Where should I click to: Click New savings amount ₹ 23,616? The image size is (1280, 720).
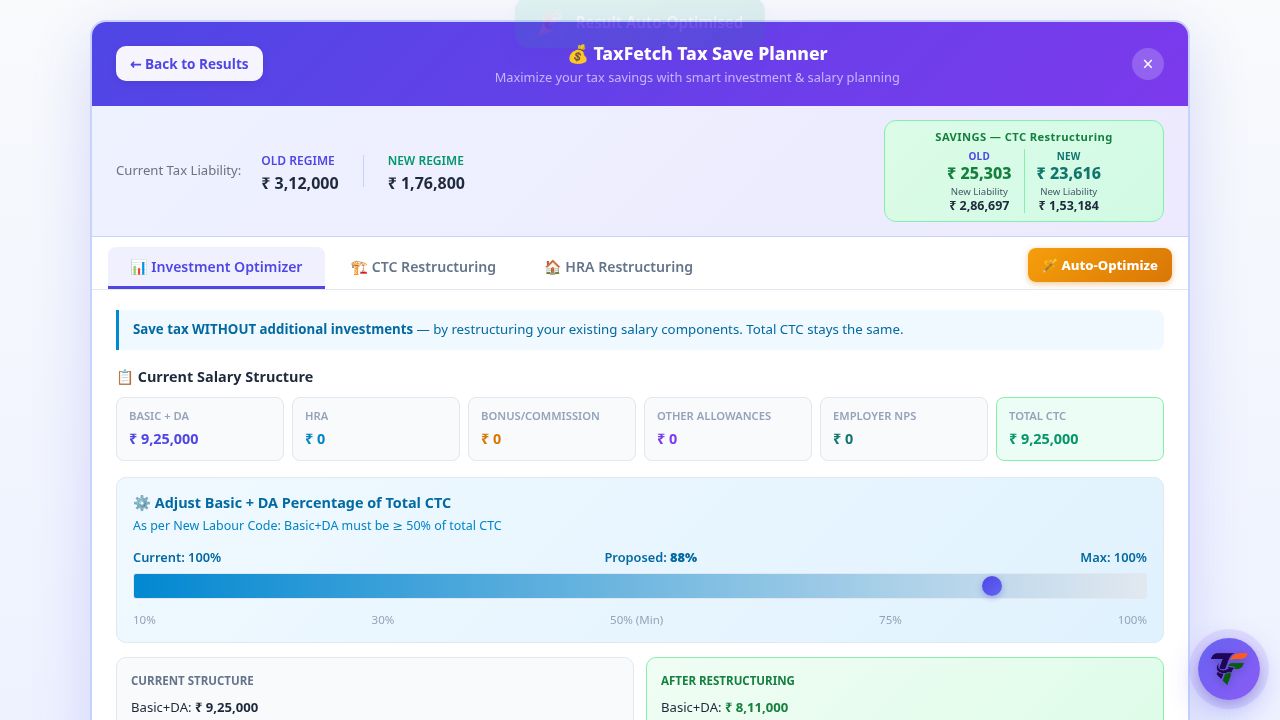point(1068,173)
